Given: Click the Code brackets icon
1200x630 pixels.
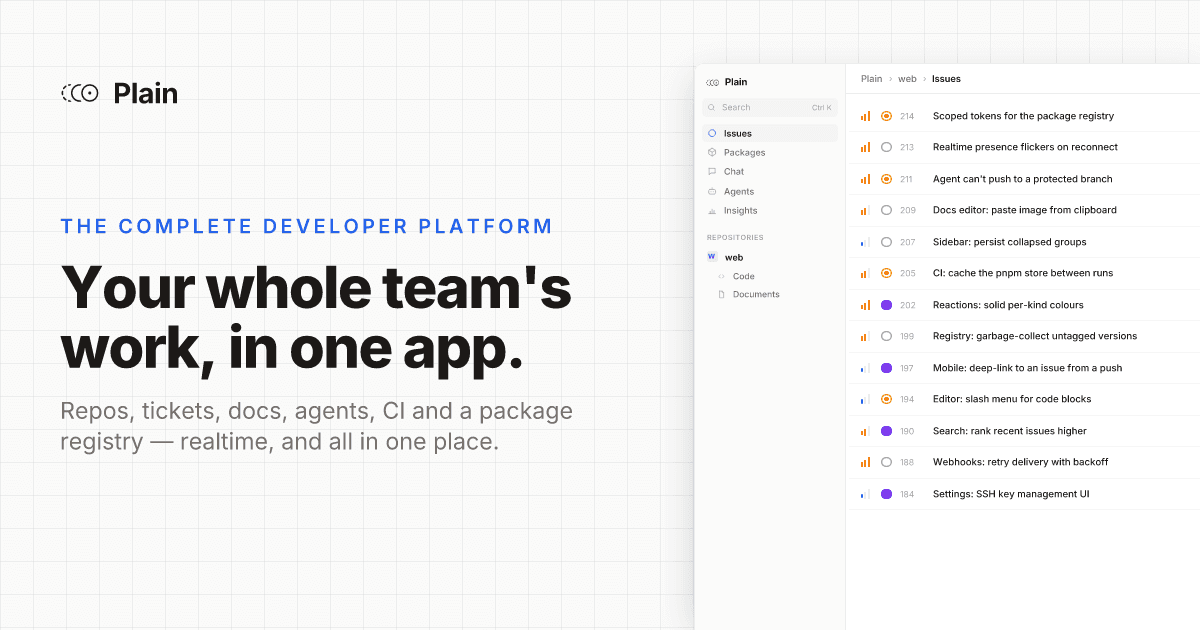Looking at the screenshot, I should (x=722, y=276).
